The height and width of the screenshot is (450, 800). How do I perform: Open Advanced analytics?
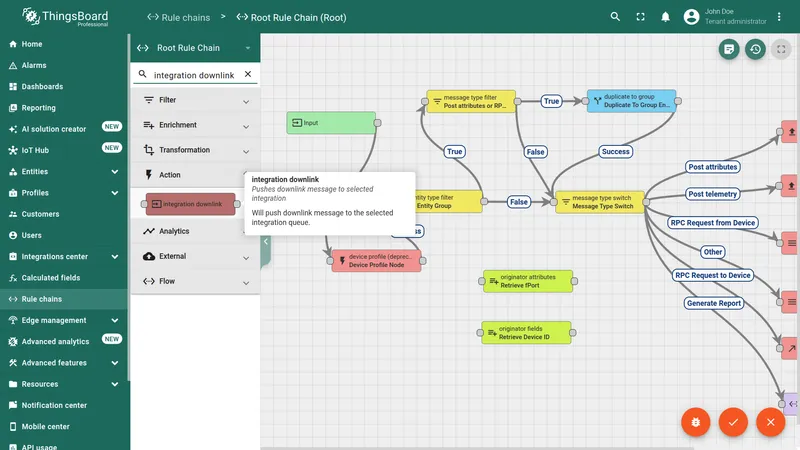tap(64, 341)
